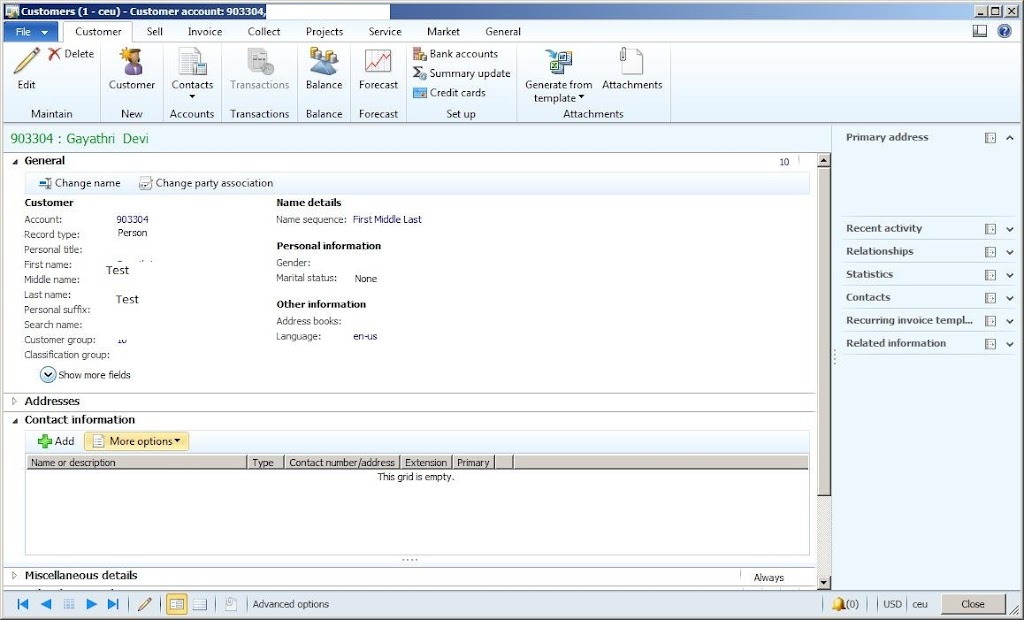Image resolution: width=1024 pixels, height=620 pixels.
Task: Go to next record in status bar
Action: tap(91, 604)
